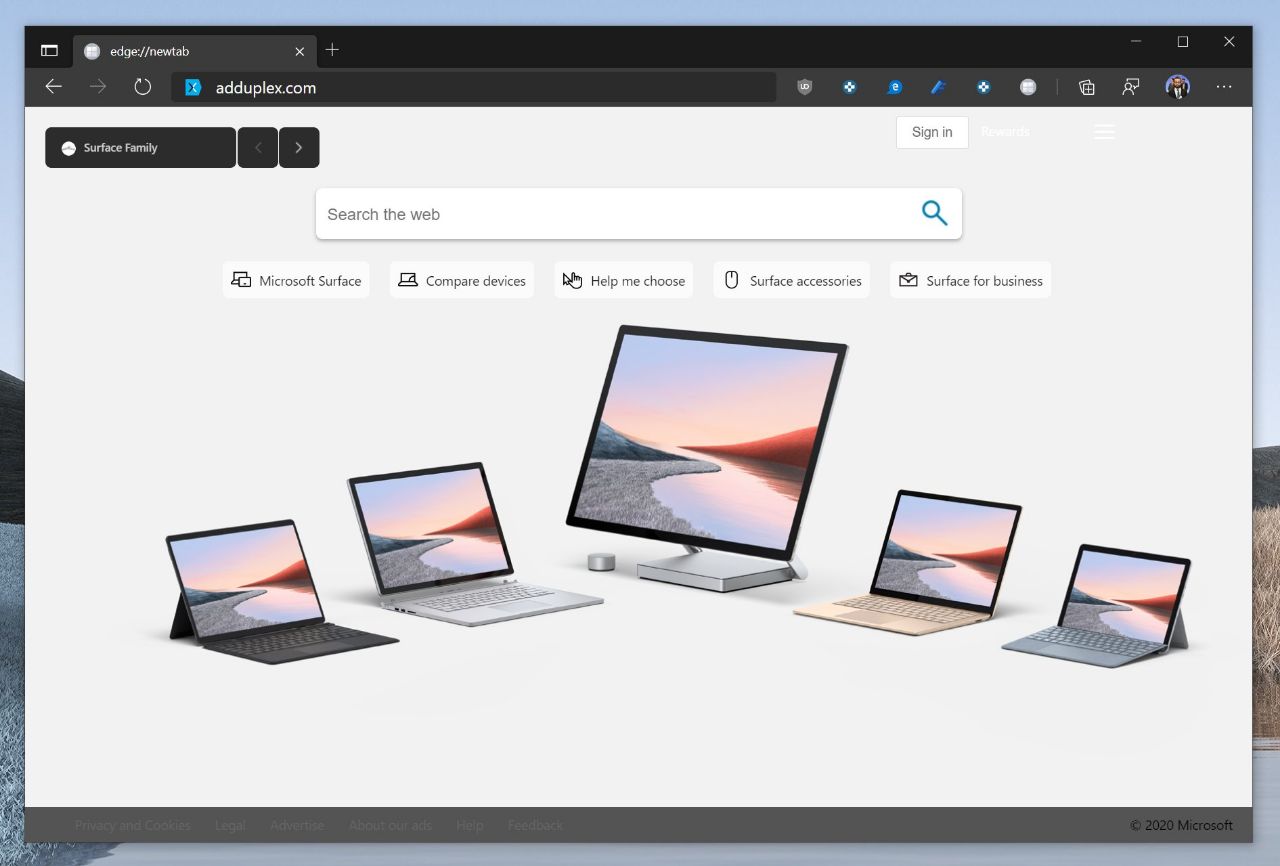This screenshot has width=1280, height=866.
Task: Open the page hamburger menu
Action: 1104,132
